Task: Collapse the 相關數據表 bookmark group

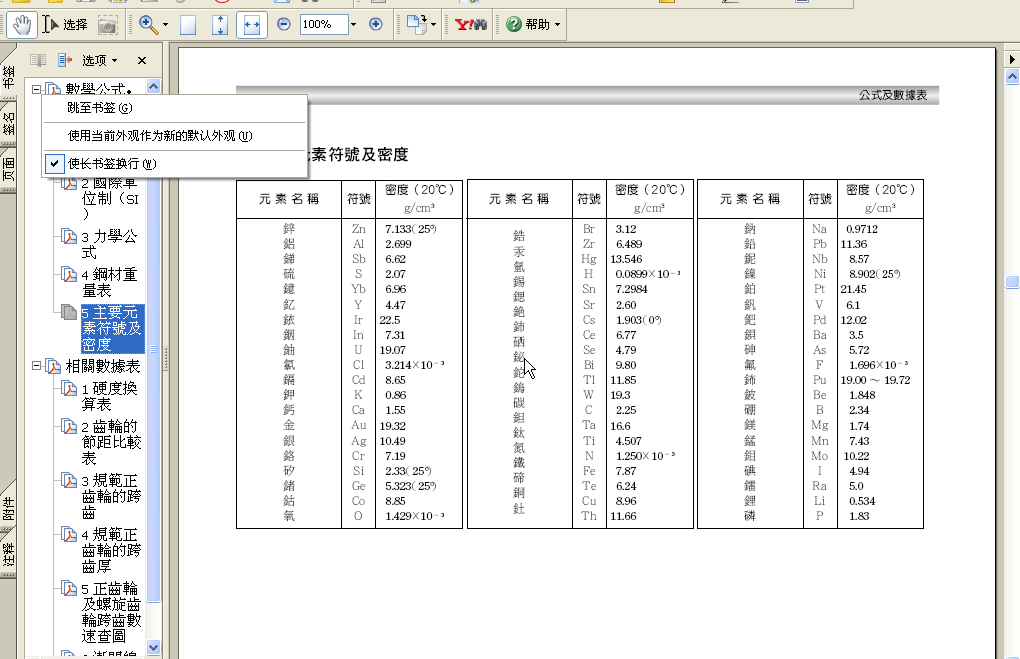Action: click(x=36, y=366)
